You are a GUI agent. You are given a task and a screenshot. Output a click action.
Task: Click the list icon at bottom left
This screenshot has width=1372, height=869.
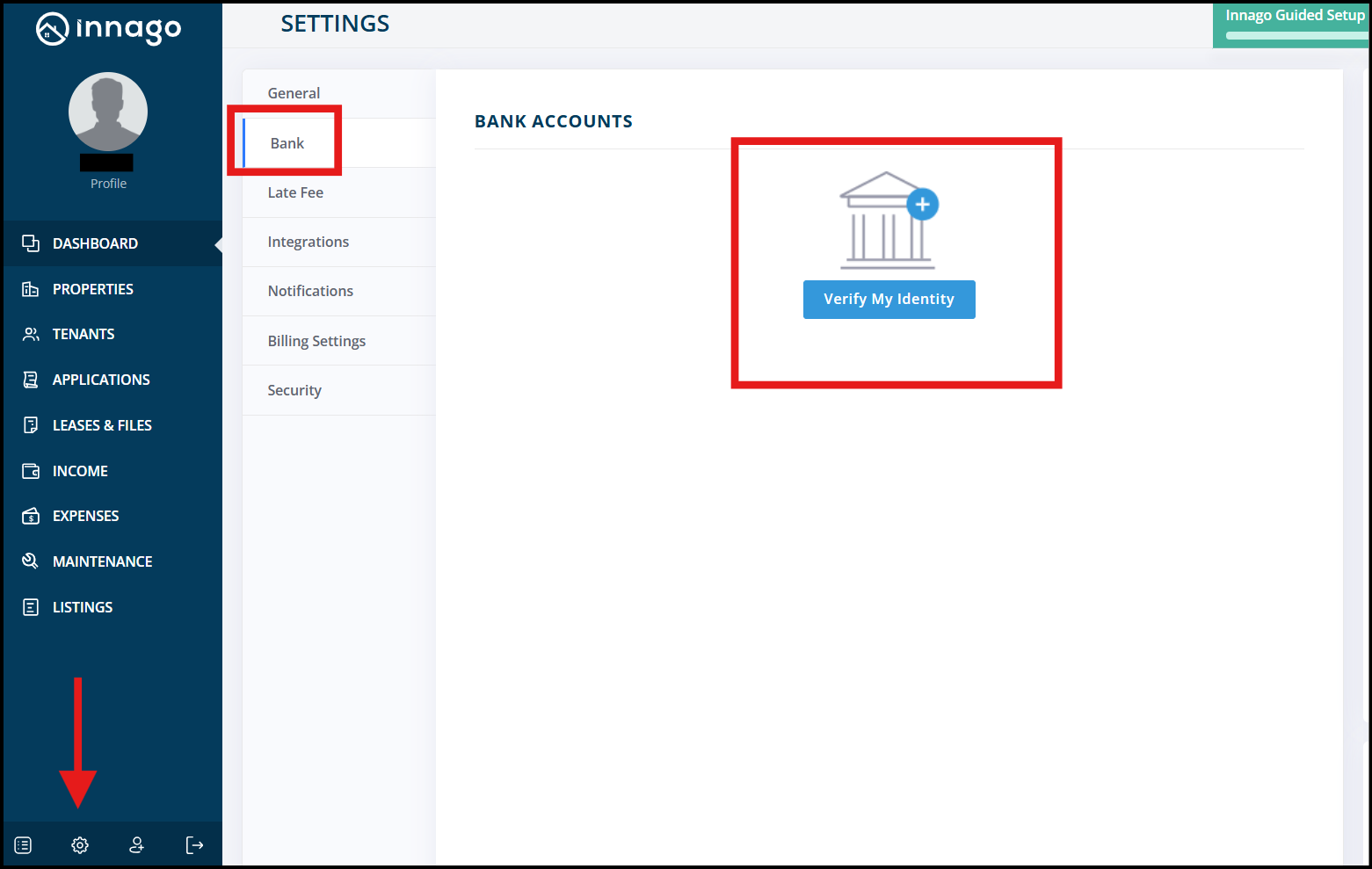(x=24, y=845)
